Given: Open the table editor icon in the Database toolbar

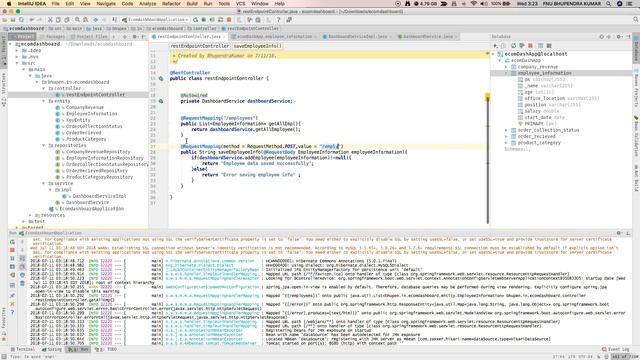Looking at the screenshot, I should click(x=540, y=46).
